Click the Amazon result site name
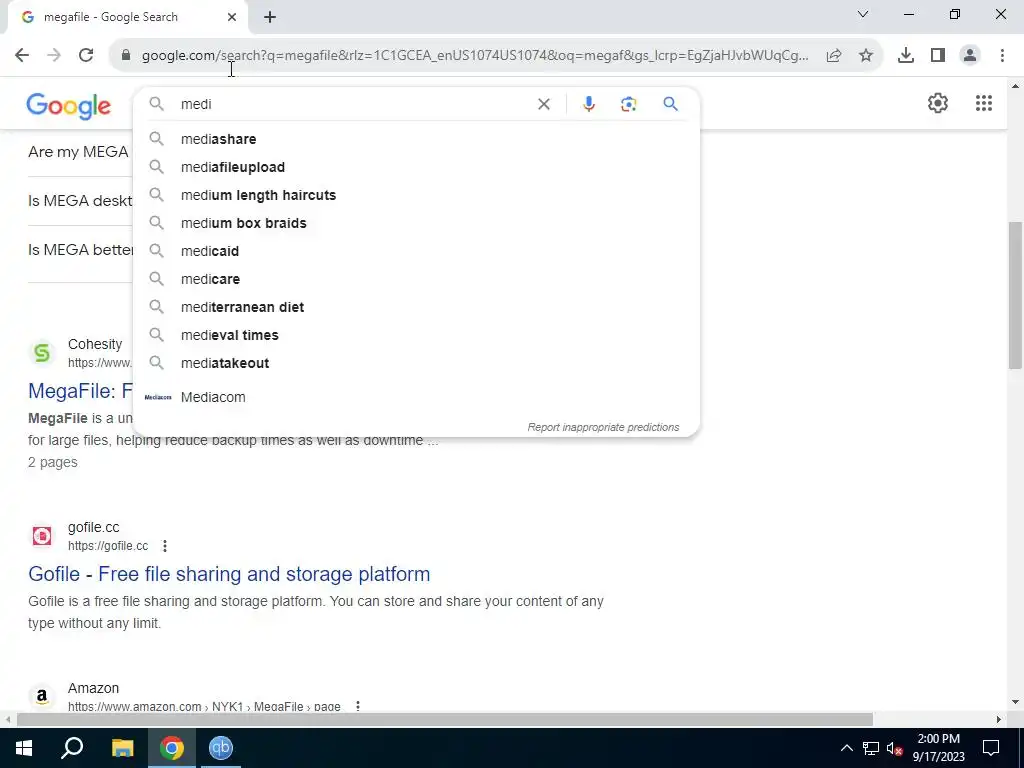Viewport: 1024px width, 768px height. [x=93, y=688]
